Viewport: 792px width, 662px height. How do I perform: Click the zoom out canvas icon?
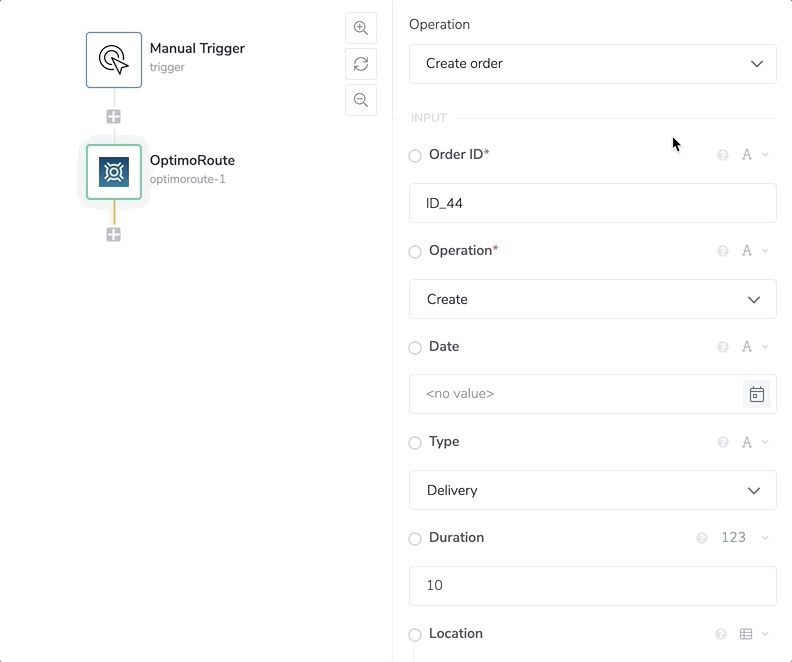click(361, 100)
